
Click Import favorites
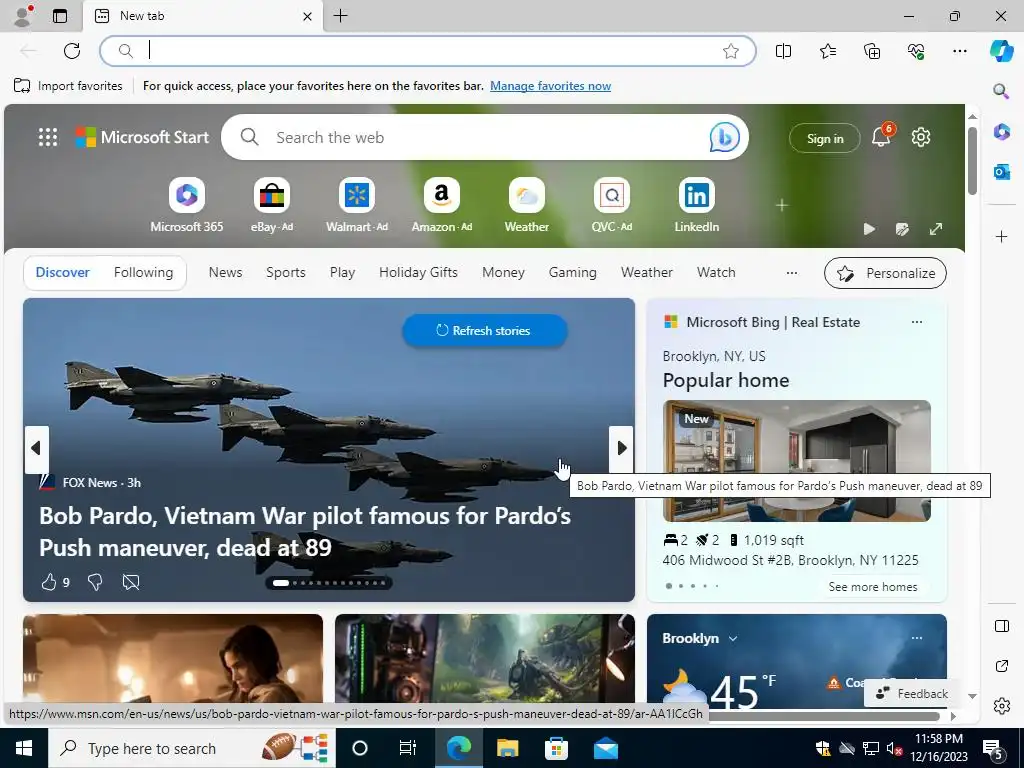click(x=68, y=86)
